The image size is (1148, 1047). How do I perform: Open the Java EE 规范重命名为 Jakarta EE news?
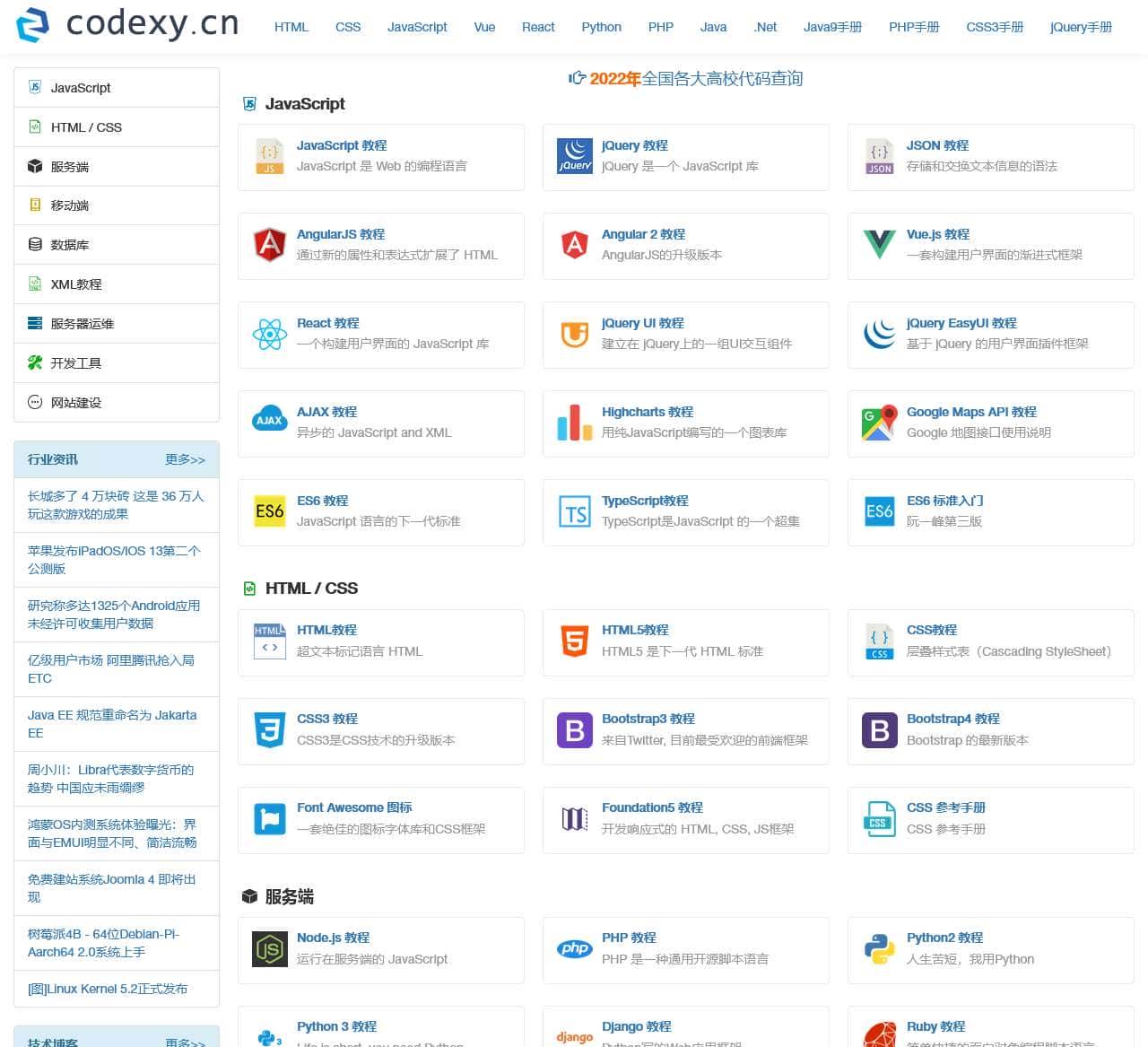[x=112, y=724]
